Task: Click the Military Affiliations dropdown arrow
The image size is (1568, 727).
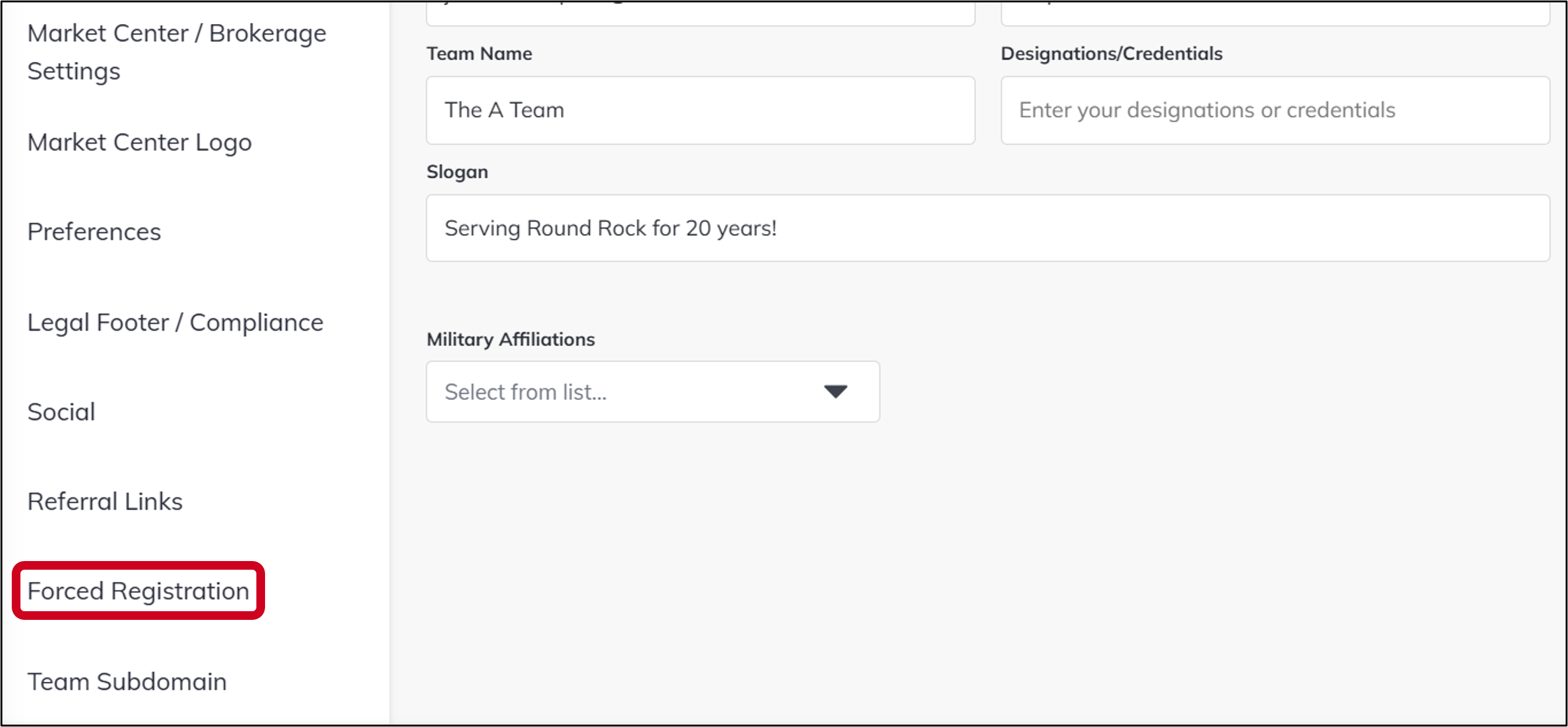Action: [x=835, y=391]
